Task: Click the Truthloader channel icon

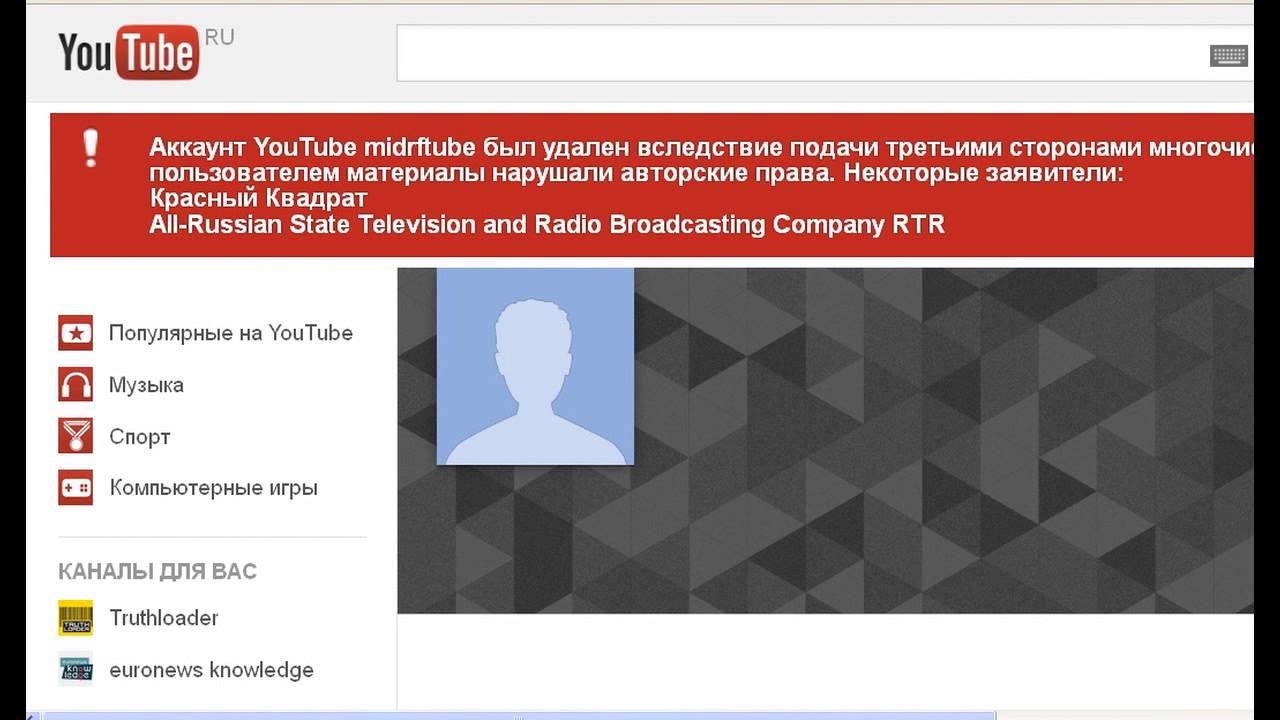Action: 75,618
